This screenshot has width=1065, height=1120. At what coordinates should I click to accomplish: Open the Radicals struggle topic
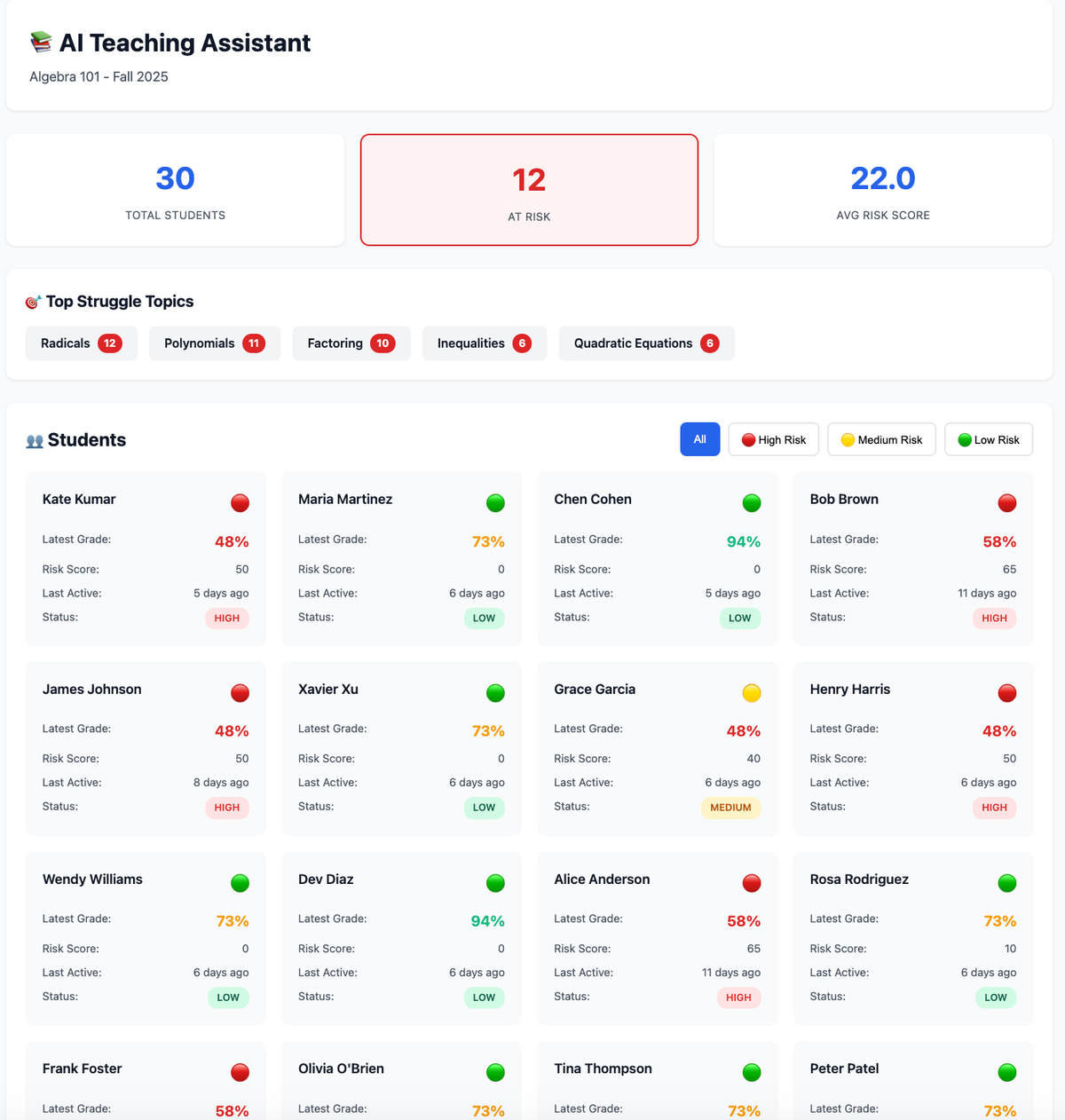pos(81,343)
